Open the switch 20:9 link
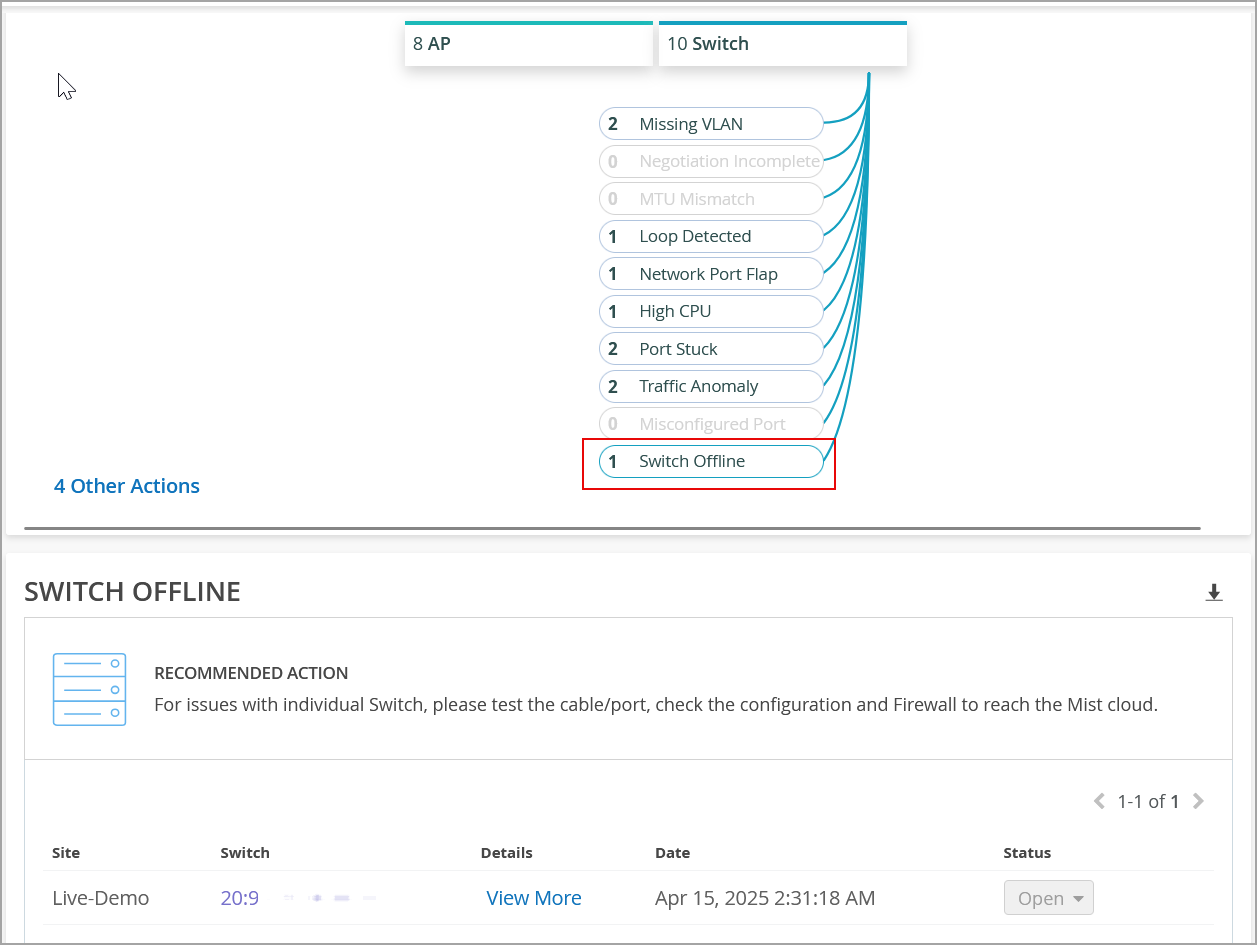 click(x=240, y=898)
